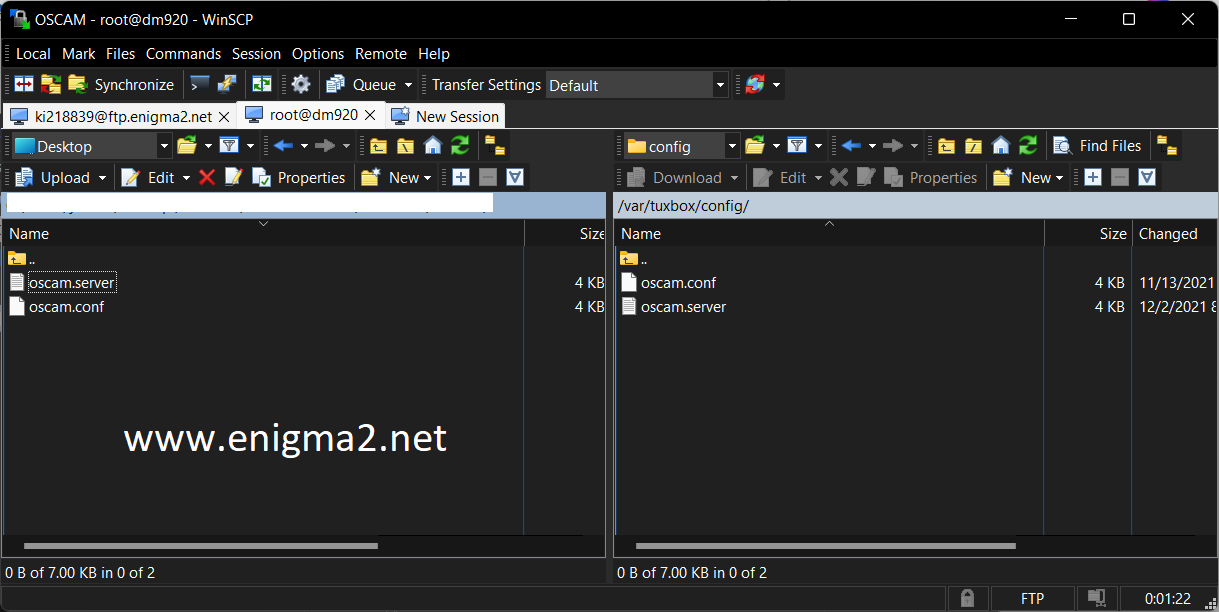Open the Options menu
Image resolution: width=1219 pixels, height=612 pixels.
coord(318,54)
